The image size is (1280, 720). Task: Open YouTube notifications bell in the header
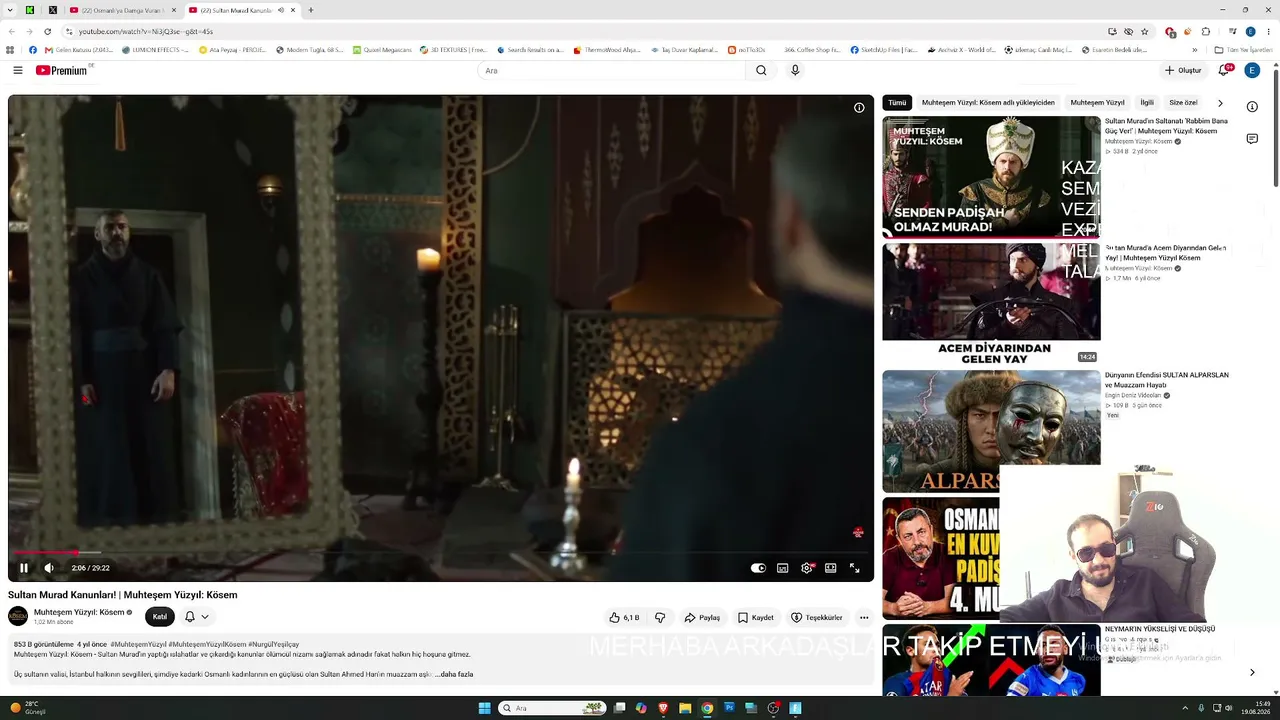pyautogui.click(x=1224, y=70)
